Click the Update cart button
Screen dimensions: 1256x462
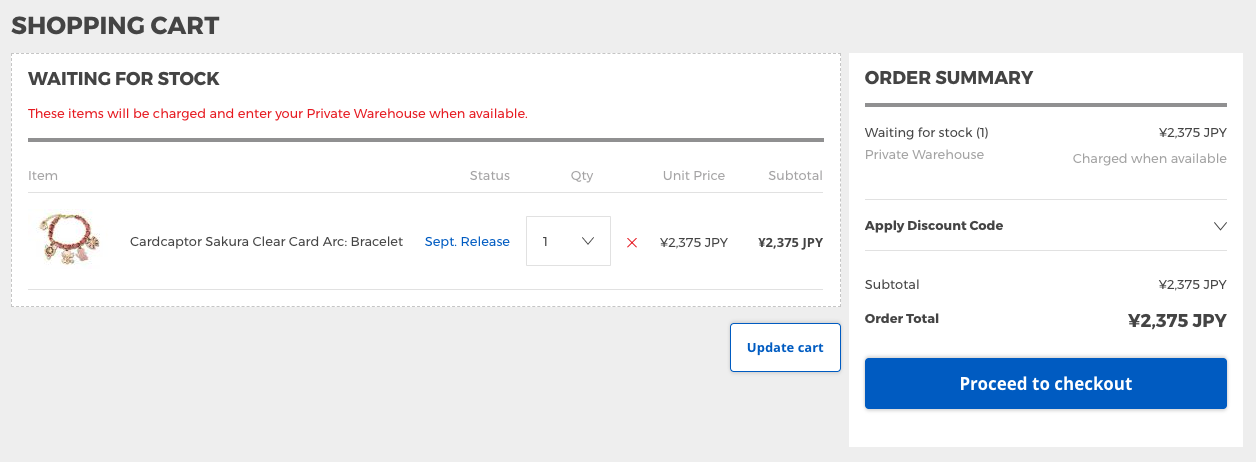[785, 347]
